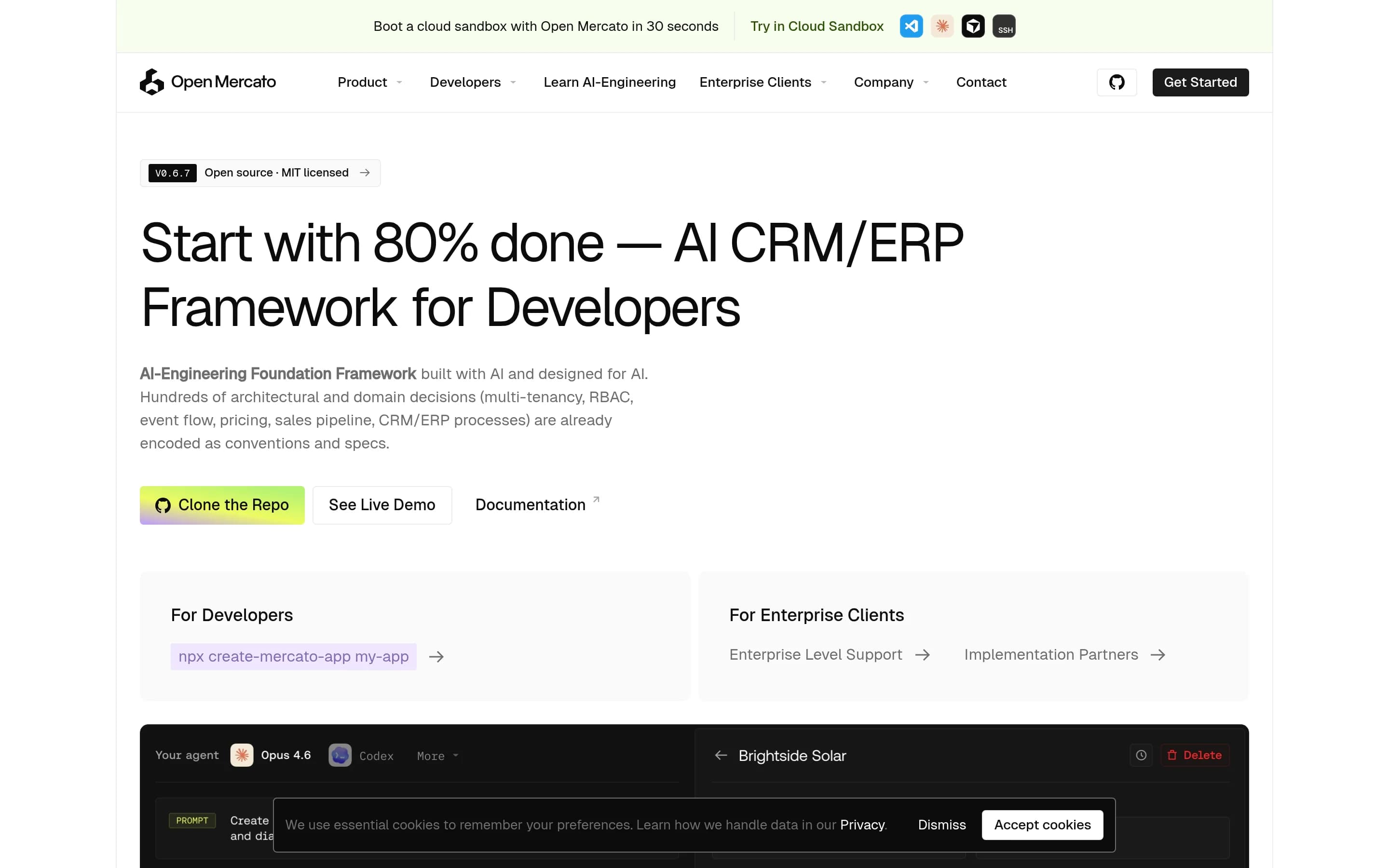Go home via the Open Mercato logo
This screenshot has height=868, width=1389.
[208, 82]
